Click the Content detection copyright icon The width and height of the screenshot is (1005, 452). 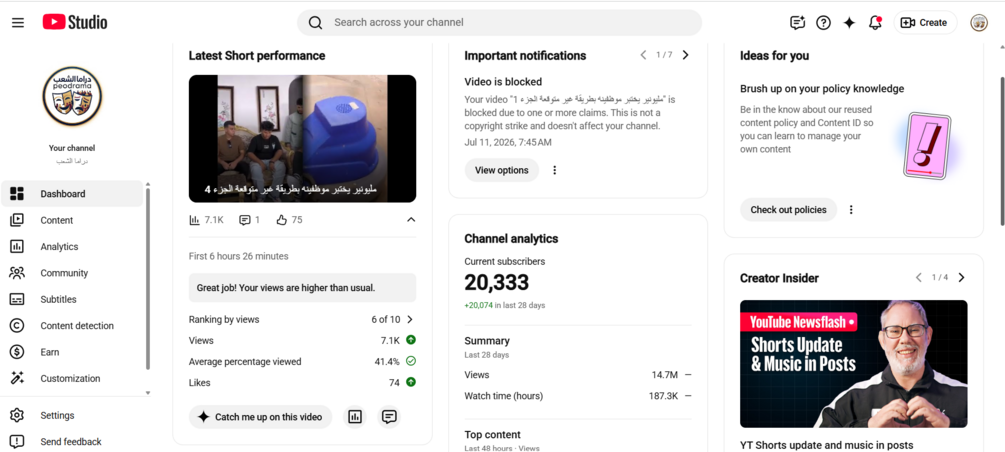(17, 326)
